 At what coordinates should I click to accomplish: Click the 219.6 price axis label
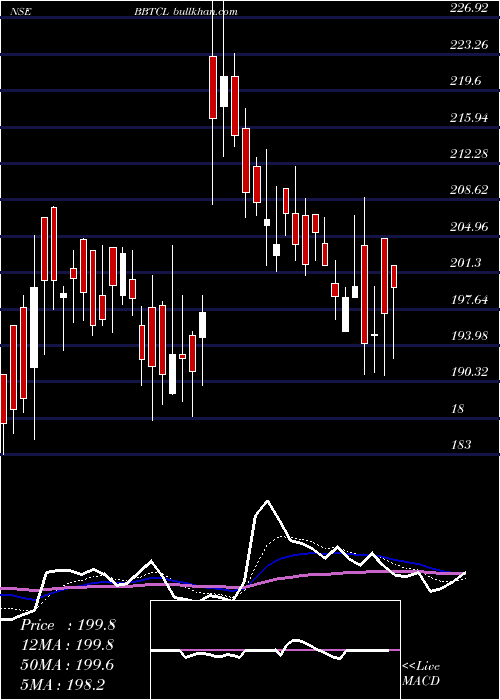click(x=466, y=81)
